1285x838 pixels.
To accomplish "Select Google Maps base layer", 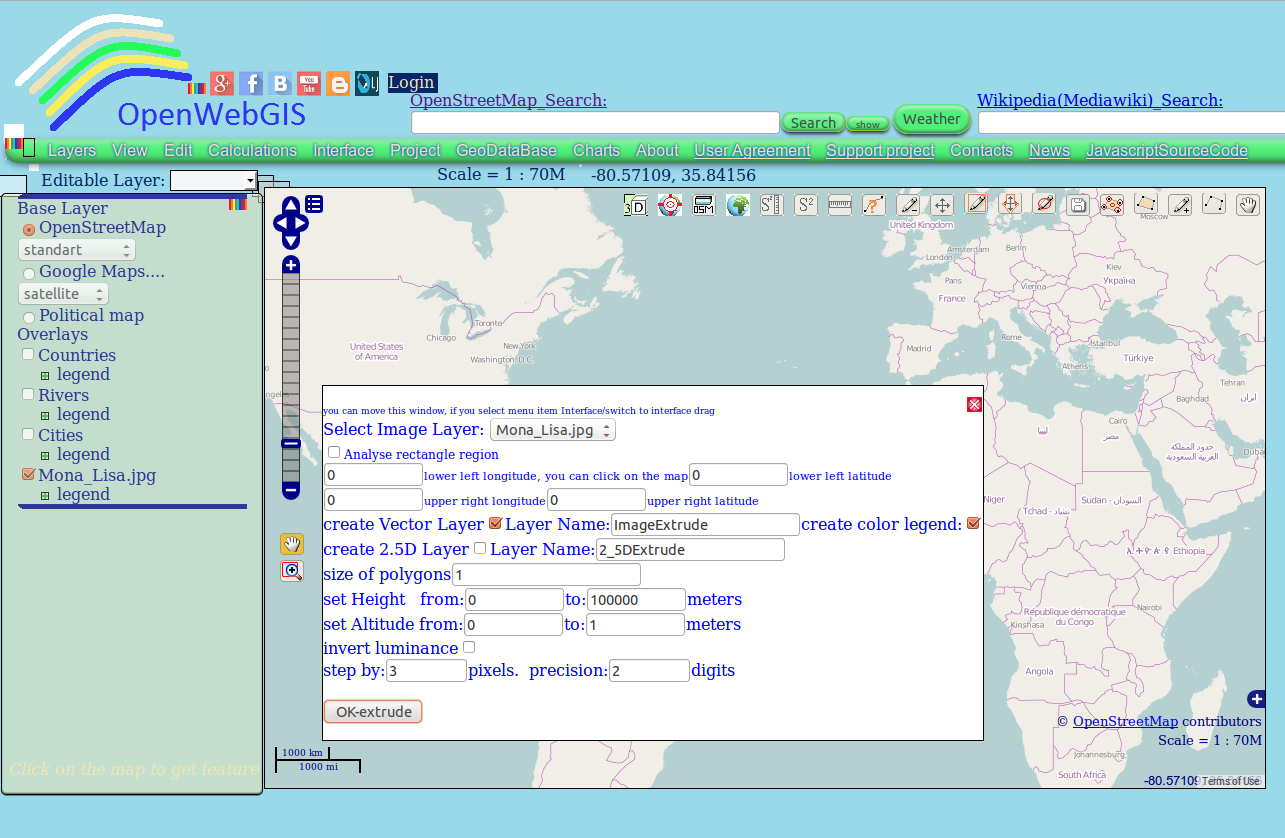I will (29, 274).
